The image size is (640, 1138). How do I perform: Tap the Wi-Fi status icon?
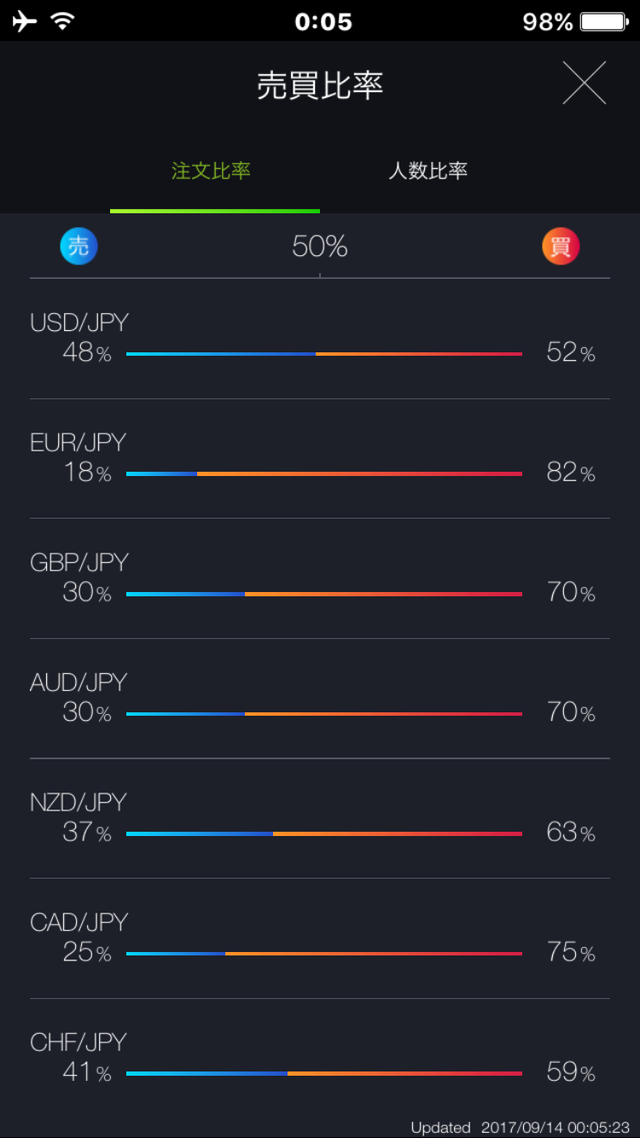click(63, 21)
